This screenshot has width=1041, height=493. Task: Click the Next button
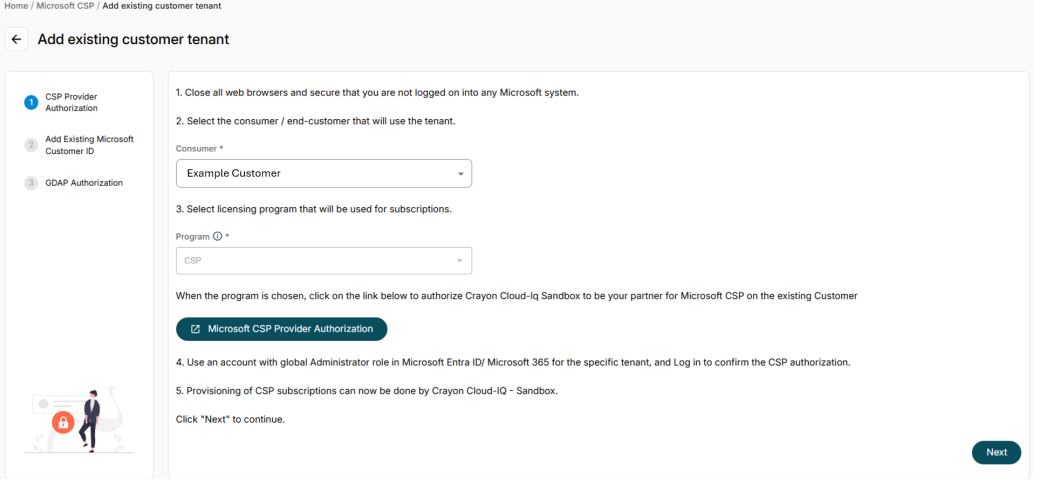(996, 453)
